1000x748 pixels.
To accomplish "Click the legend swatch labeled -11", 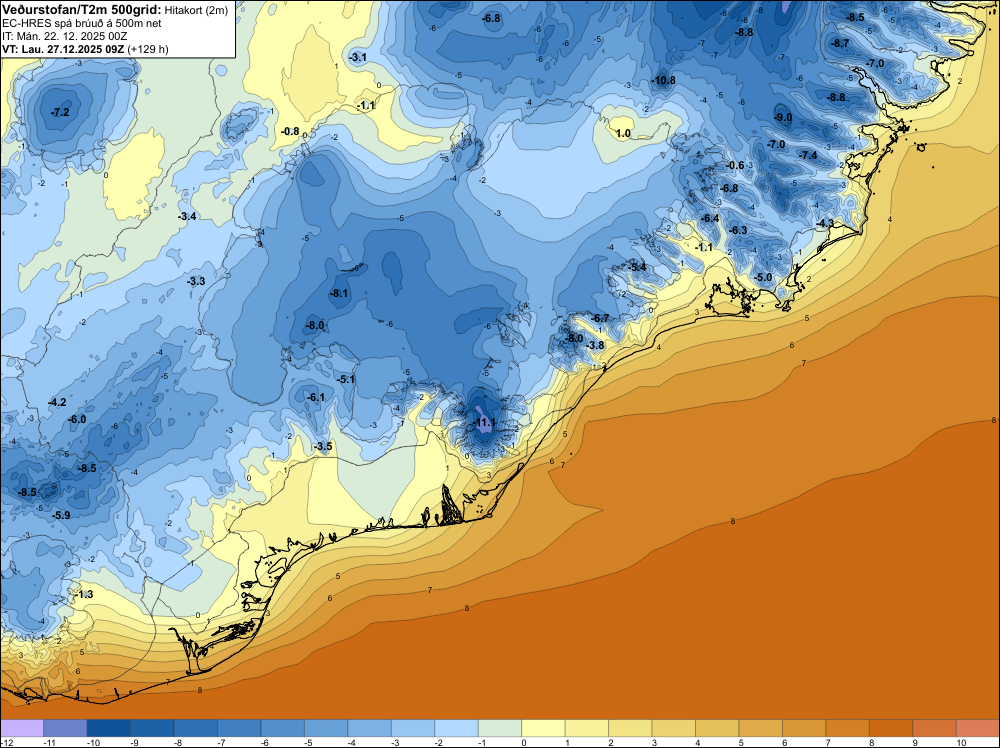I will click(x=65, y=728).
